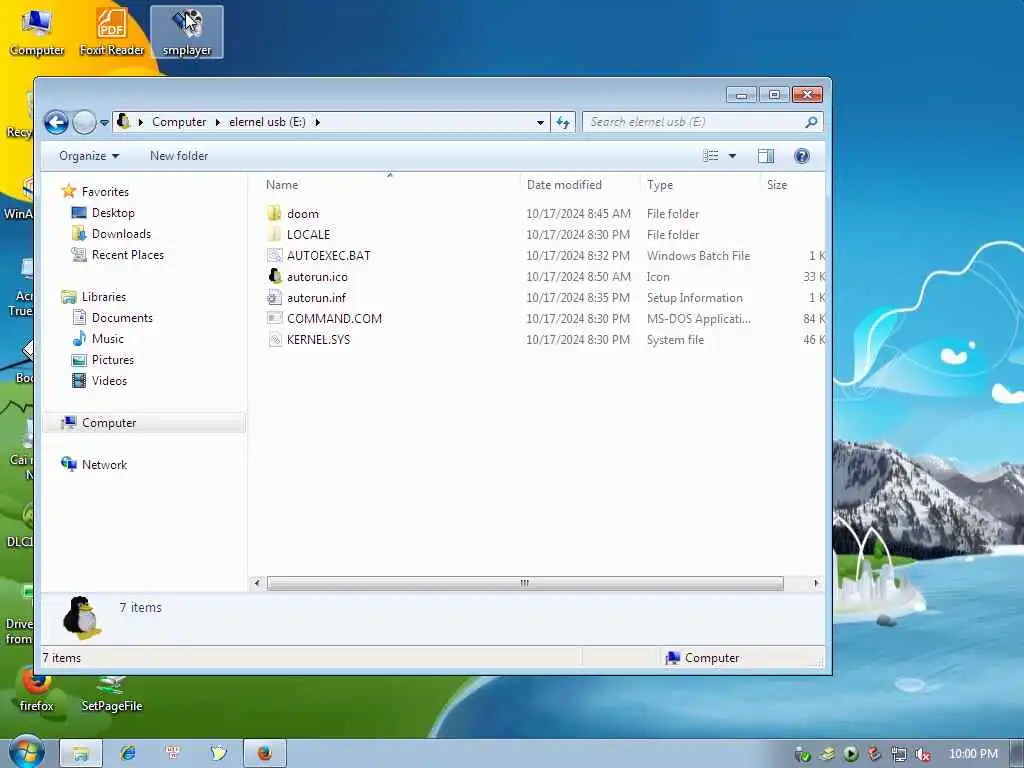Click the 'Setup Information' type cell

click(694, 297)
